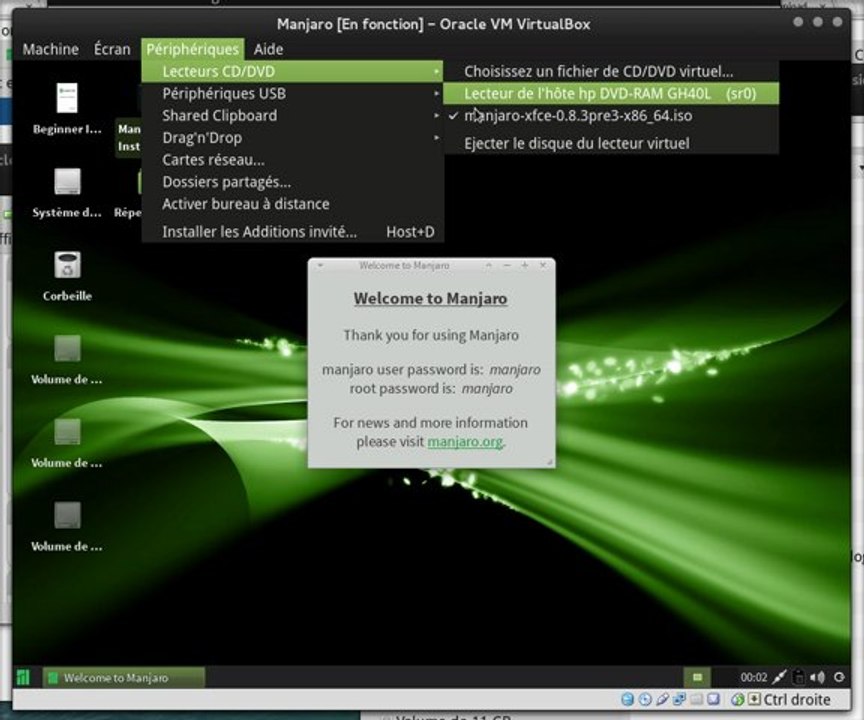Click the display indicator in VirtualBox status bar
This screenshot has width=864, height=720.
tap(713, 699)
